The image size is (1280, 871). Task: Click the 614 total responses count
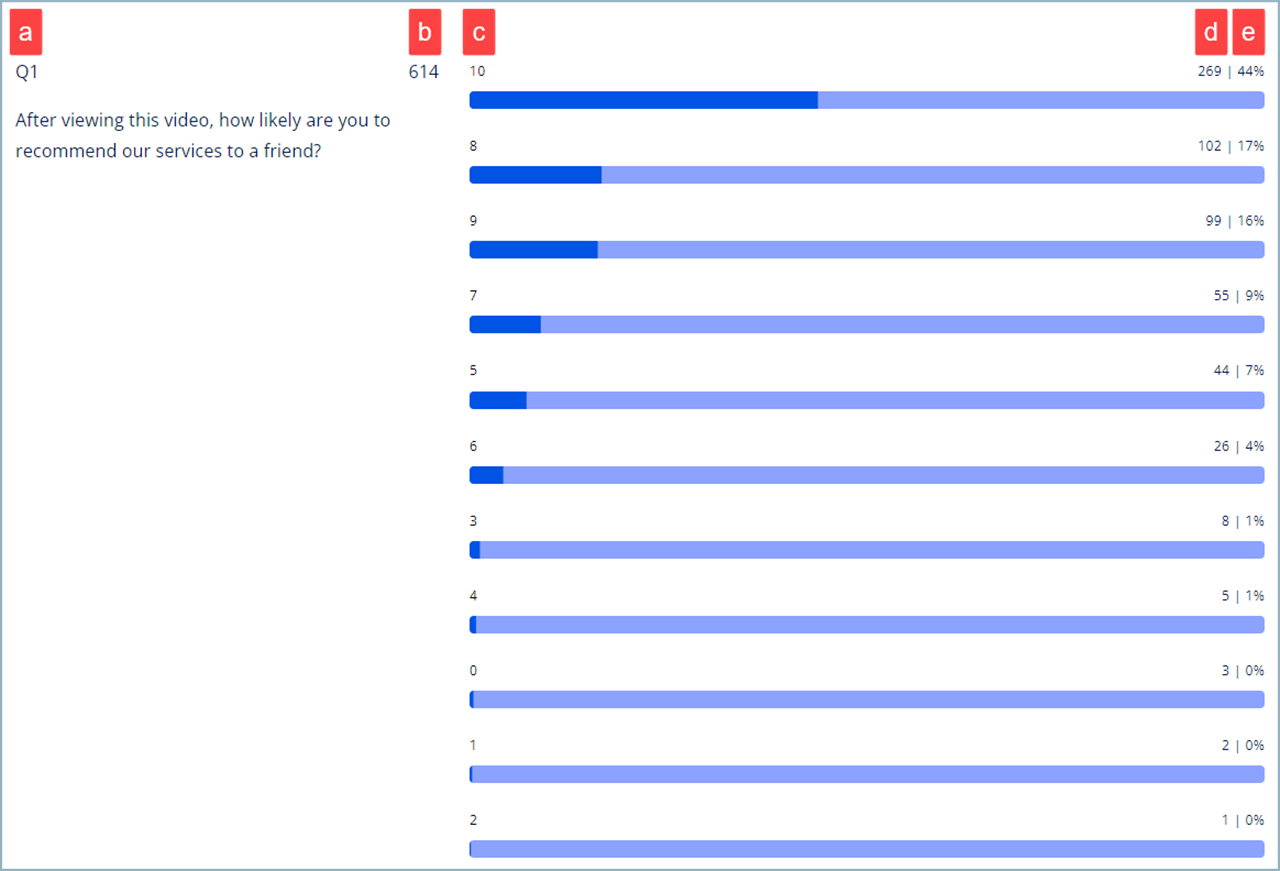[x=424, y=72]
